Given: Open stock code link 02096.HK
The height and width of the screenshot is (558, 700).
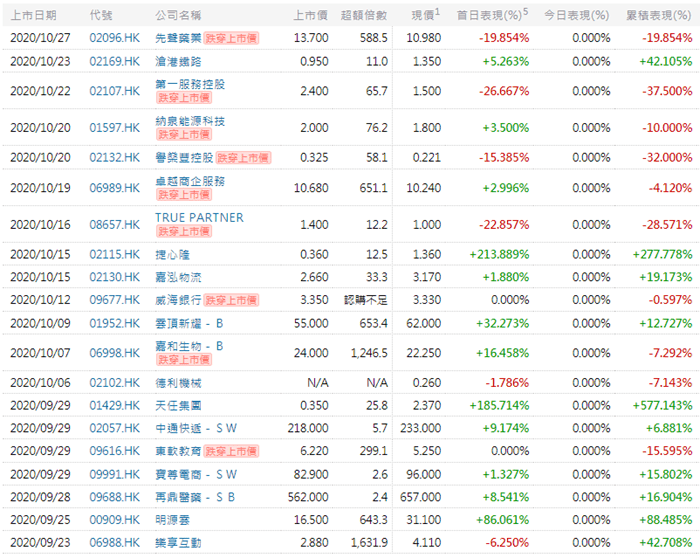Looking at the screenshot, I should click(114, 38).
